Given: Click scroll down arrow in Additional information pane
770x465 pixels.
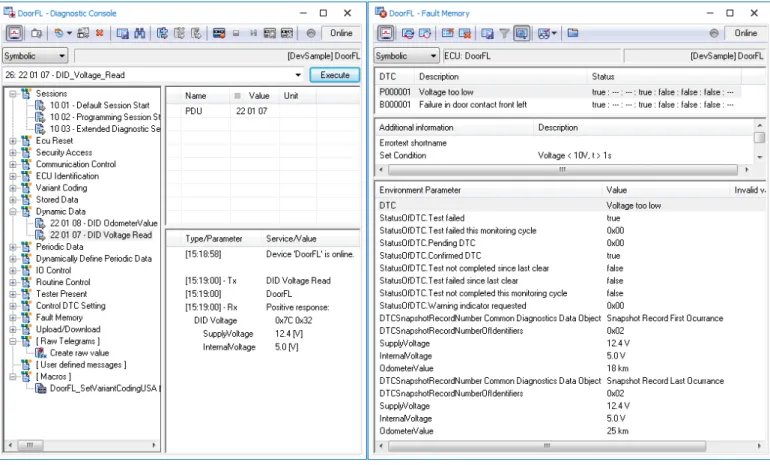Looking at the screenshot, I should point(760,157).
